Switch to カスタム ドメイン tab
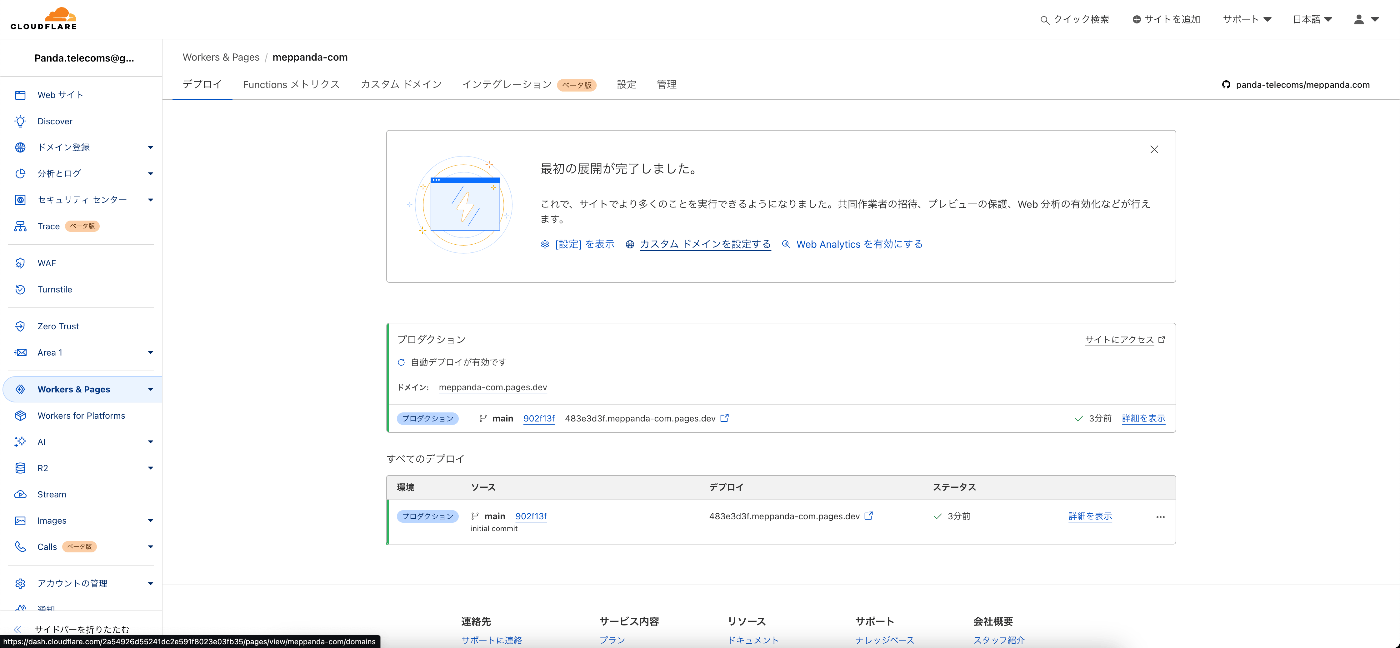Image resolution: width=1400 pixels, height=648 pixels. point(401,85)
